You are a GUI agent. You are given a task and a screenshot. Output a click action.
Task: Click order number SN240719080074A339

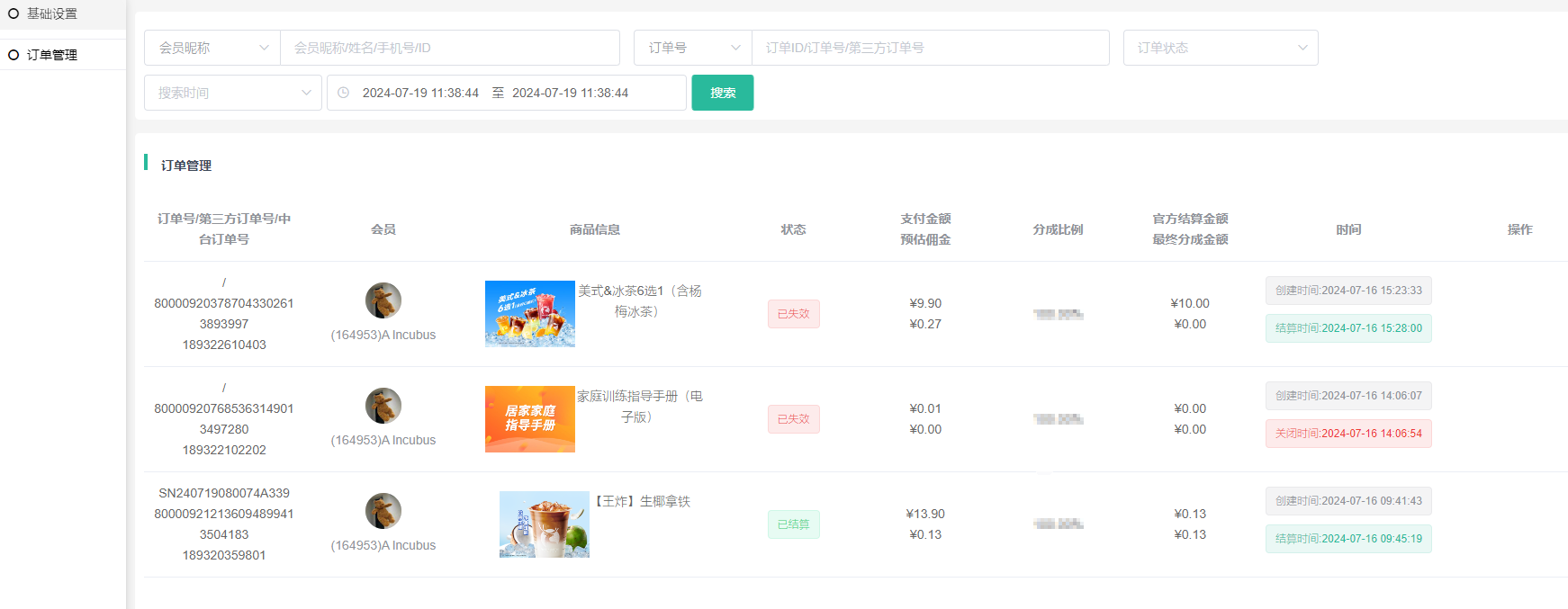(224, 493)
